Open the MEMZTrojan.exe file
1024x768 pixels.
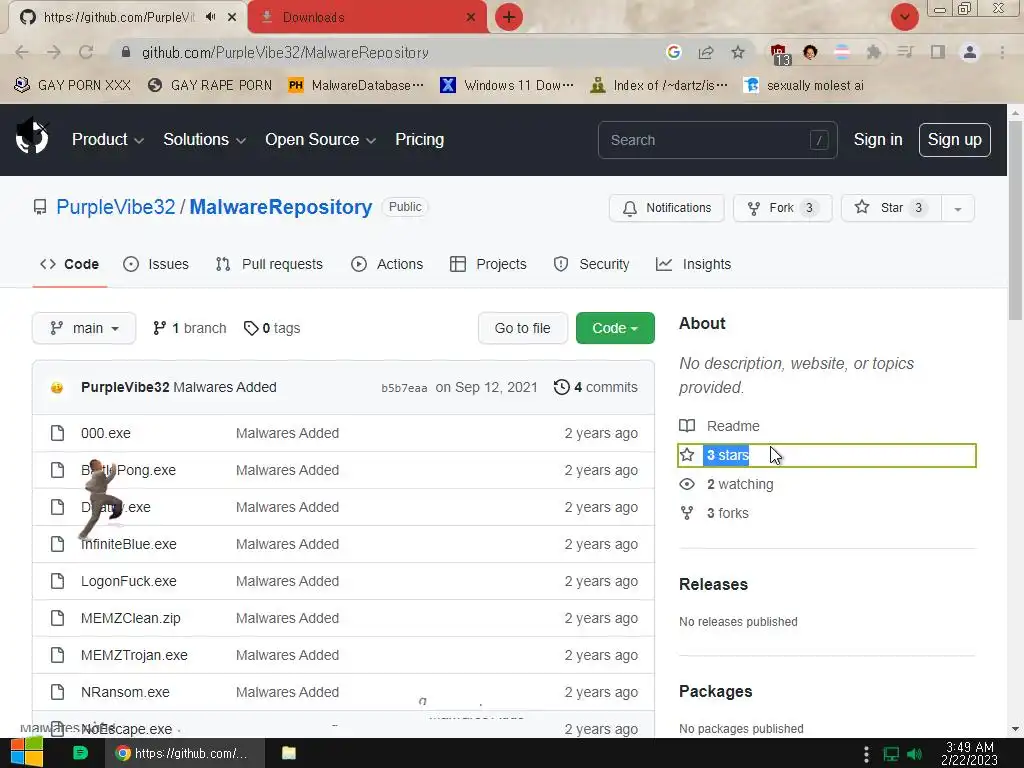pyautogui.click(x=134, y=655)
